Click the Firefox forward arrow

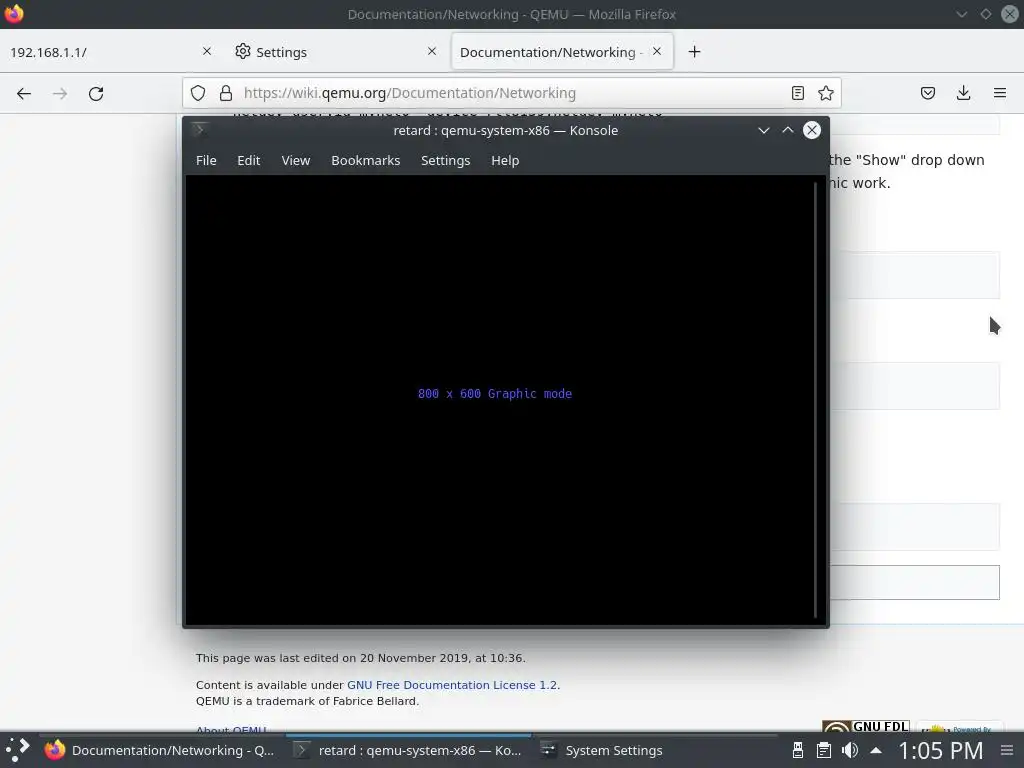[60, 93]
